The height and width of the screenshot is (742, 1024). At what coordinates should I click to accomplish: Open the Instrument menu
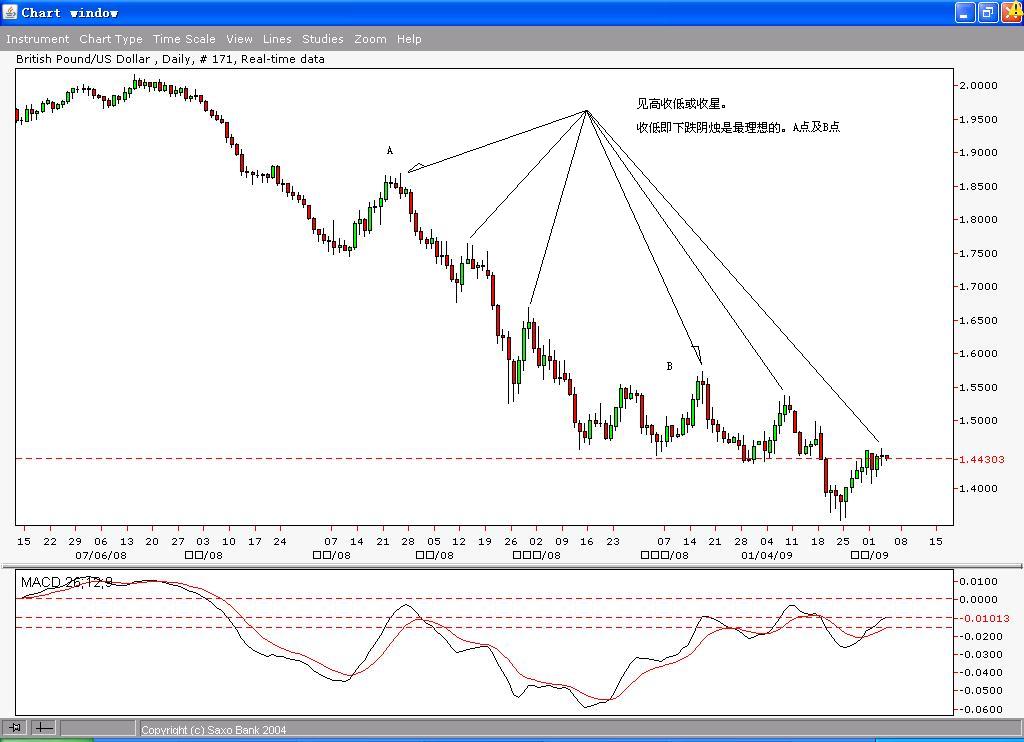(x=37, y=39)
